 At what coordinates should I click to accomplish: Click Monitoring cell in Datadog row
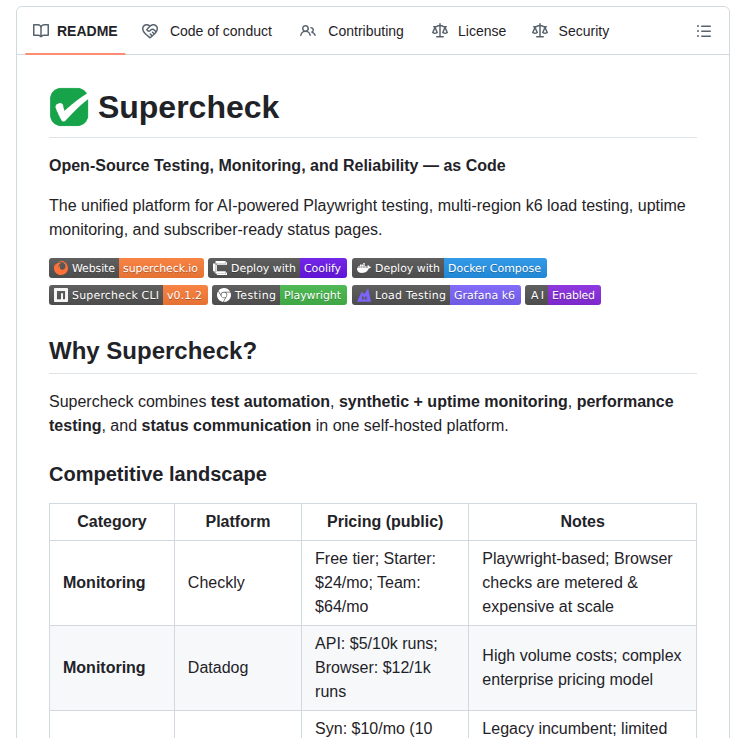tap(112, 668)
